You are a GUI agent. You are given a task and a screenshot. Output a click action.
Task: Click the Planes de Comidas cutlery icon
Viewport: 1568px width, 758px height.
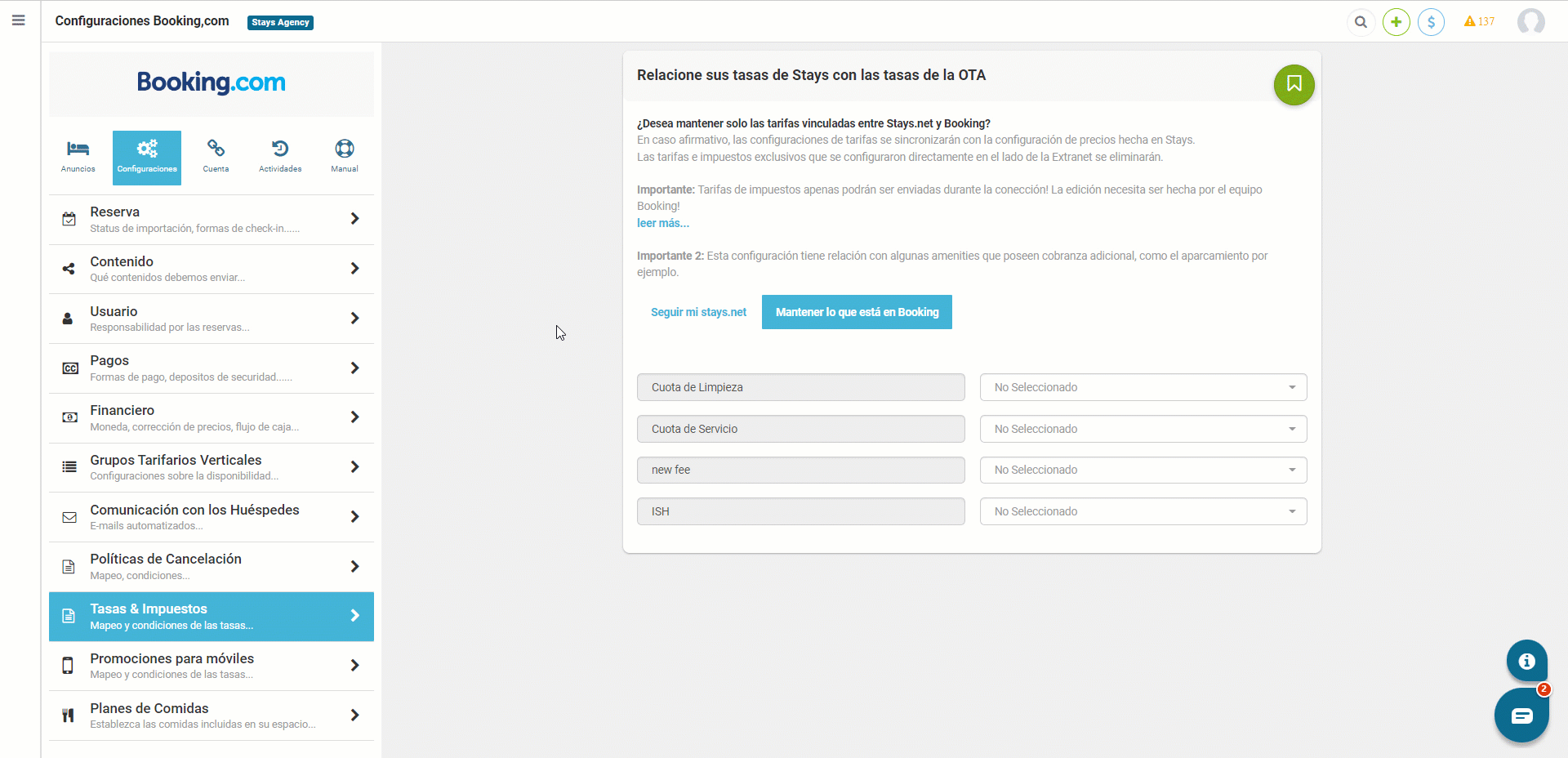[x=69, y=716]
